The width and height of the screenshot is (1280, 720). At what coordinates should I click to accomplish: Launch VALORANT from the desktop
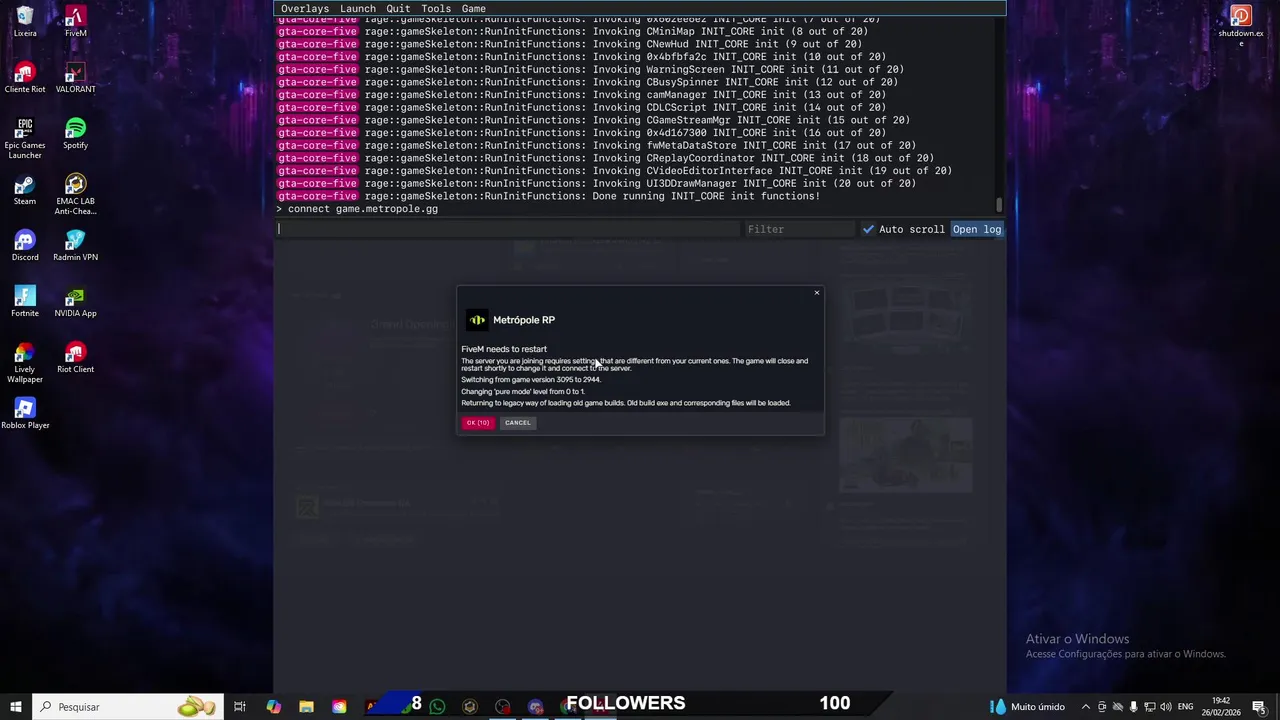(75, 78)
